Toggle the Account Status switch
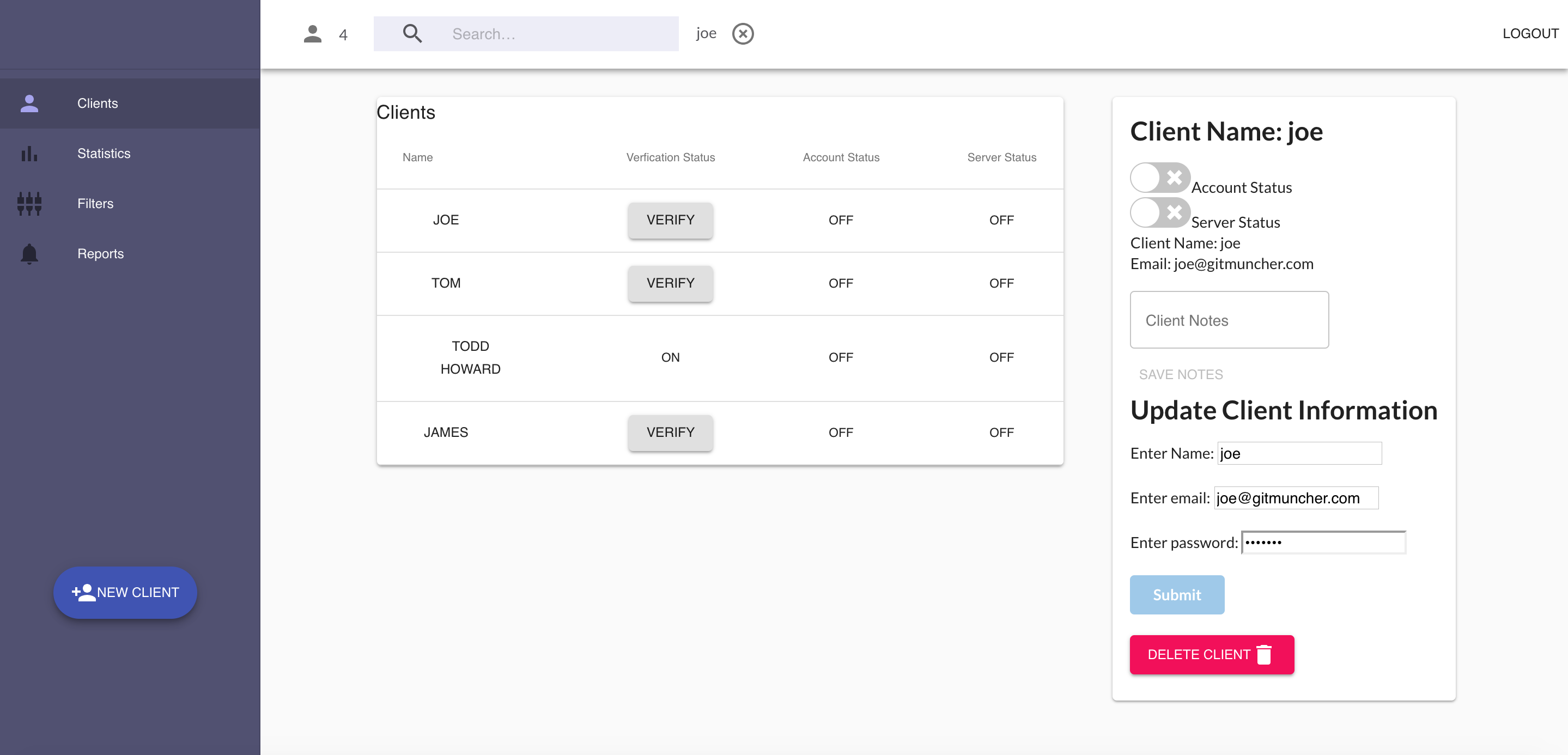The image size is (1568, 755). click(1159, 178)
